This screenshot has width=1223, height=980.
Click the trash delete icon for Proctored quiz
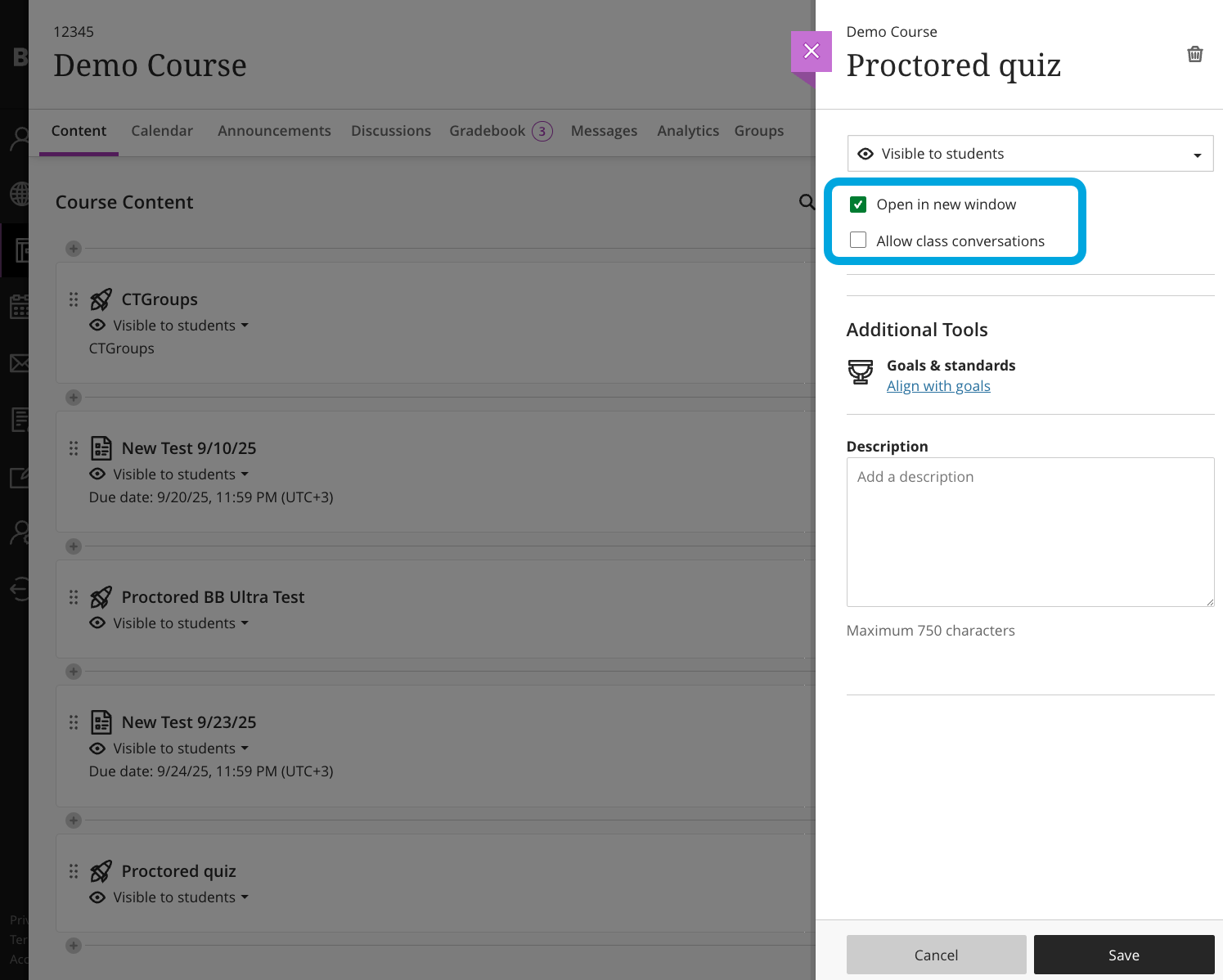point(1194,54)
